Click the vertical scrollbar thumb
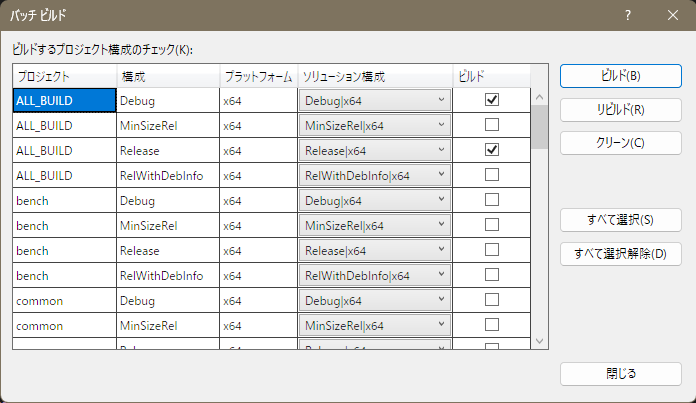This screenshot has width=696, height=403. 539,127
